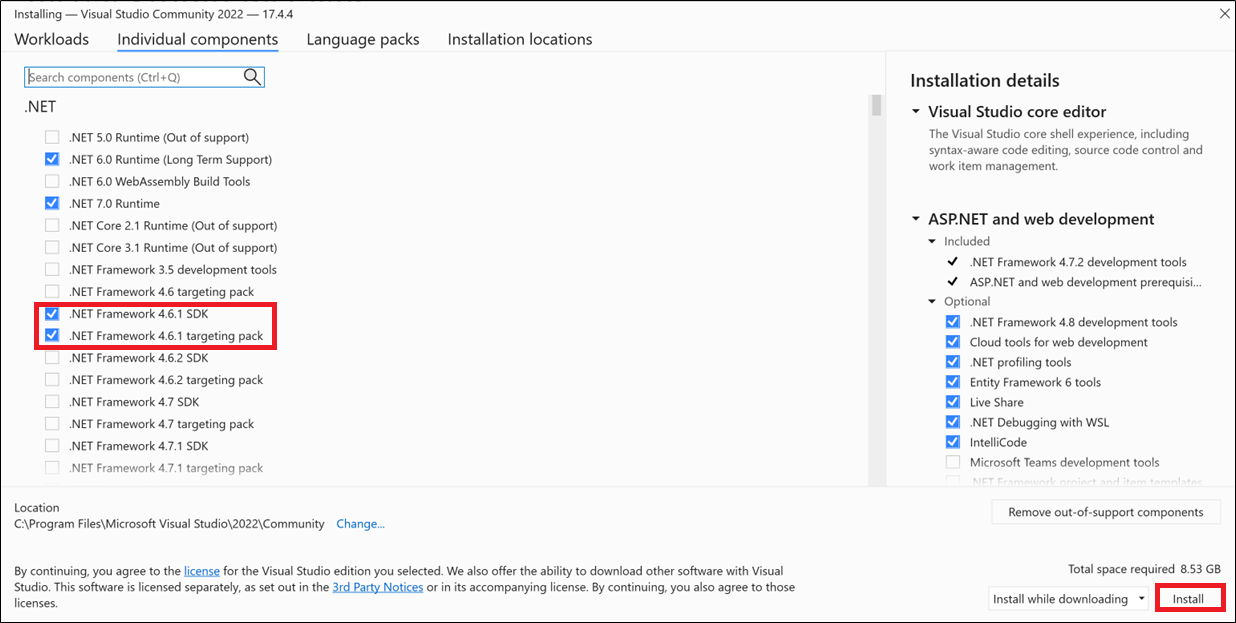Disable .NET profiling tools option
Image resolution: width=1236 pixels, height=623 pixels.
(x=952, y=362)
